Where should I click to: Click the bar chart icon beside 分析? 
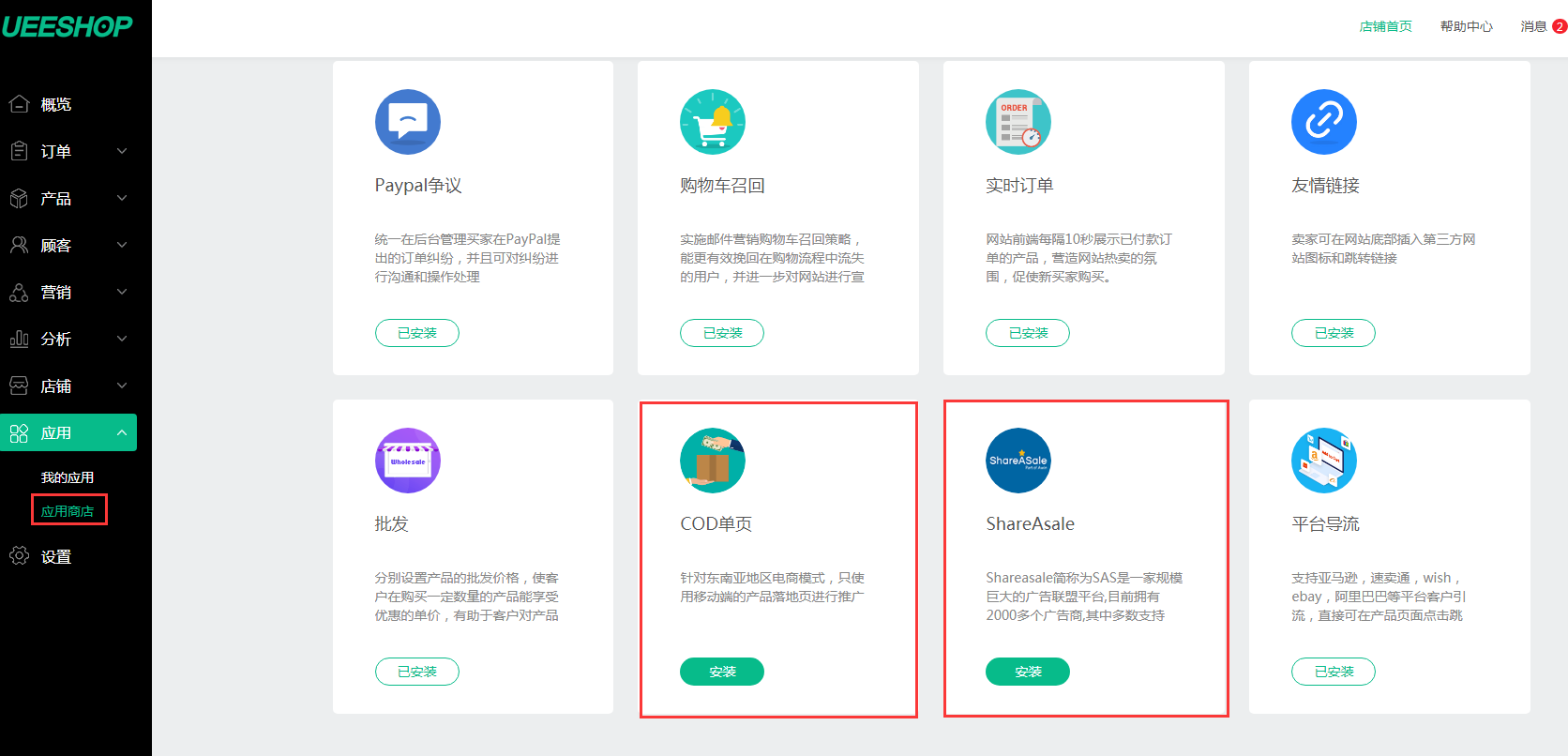click(x=19, y=339)
